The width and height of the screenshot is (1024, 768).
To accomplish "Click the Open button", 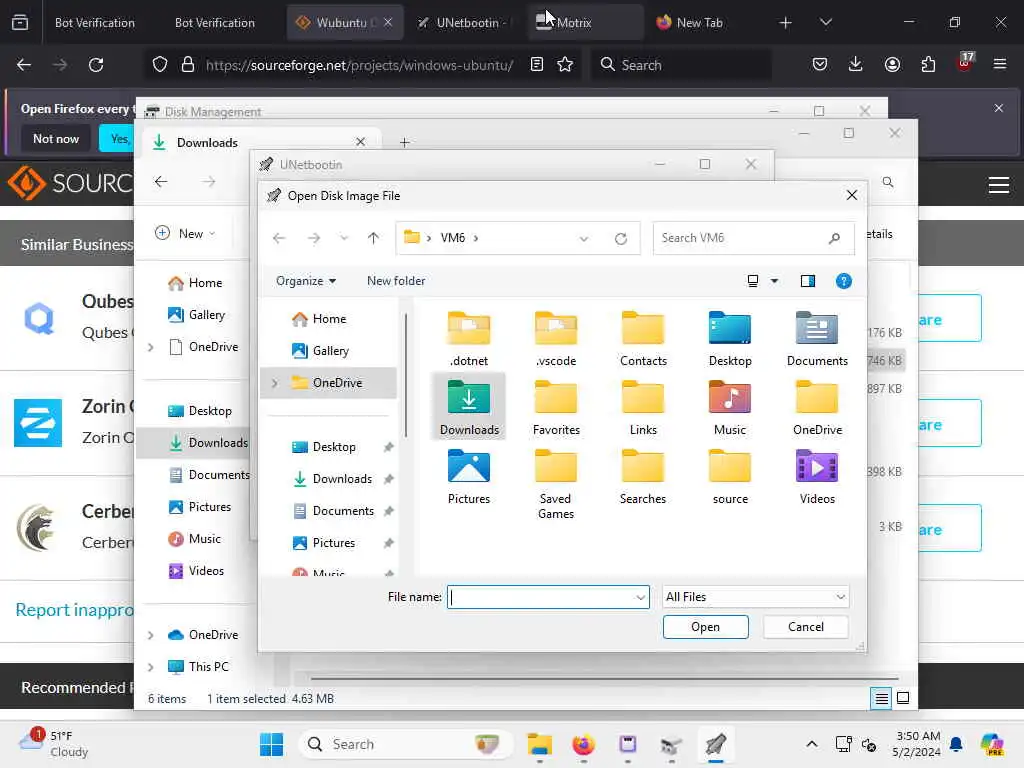I will (705, 627).
